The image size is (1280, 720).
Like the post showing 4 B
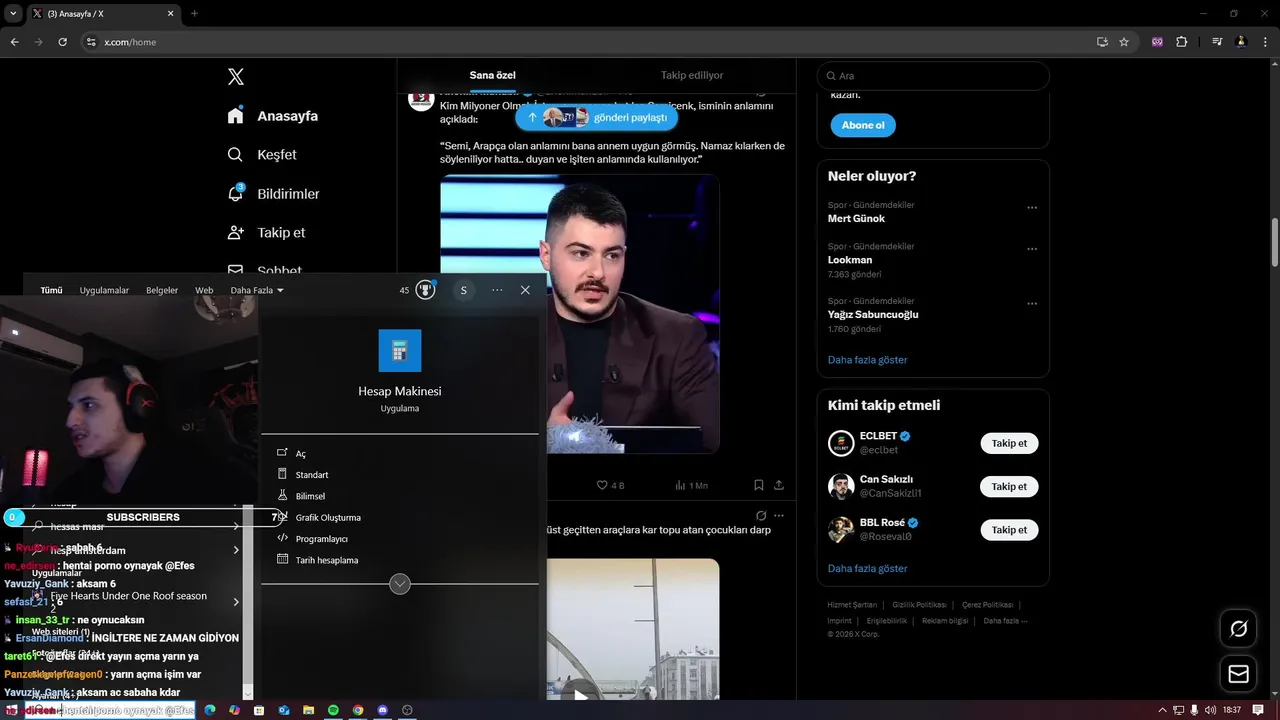[610, 485]
